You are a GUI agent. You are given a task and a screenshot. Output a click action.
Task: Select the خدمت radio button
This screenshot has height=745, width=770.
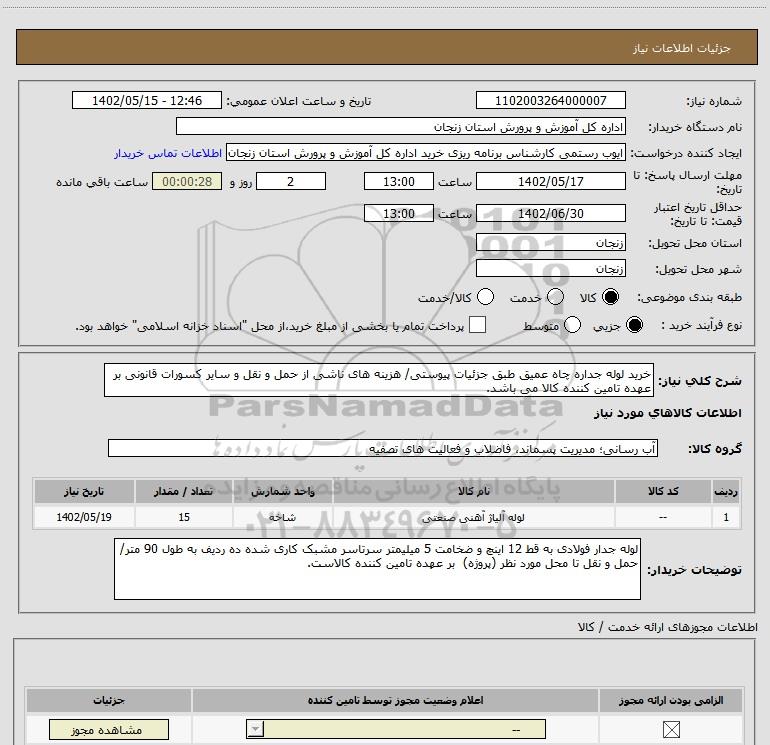pyautogui.click(x=555, y=297)
